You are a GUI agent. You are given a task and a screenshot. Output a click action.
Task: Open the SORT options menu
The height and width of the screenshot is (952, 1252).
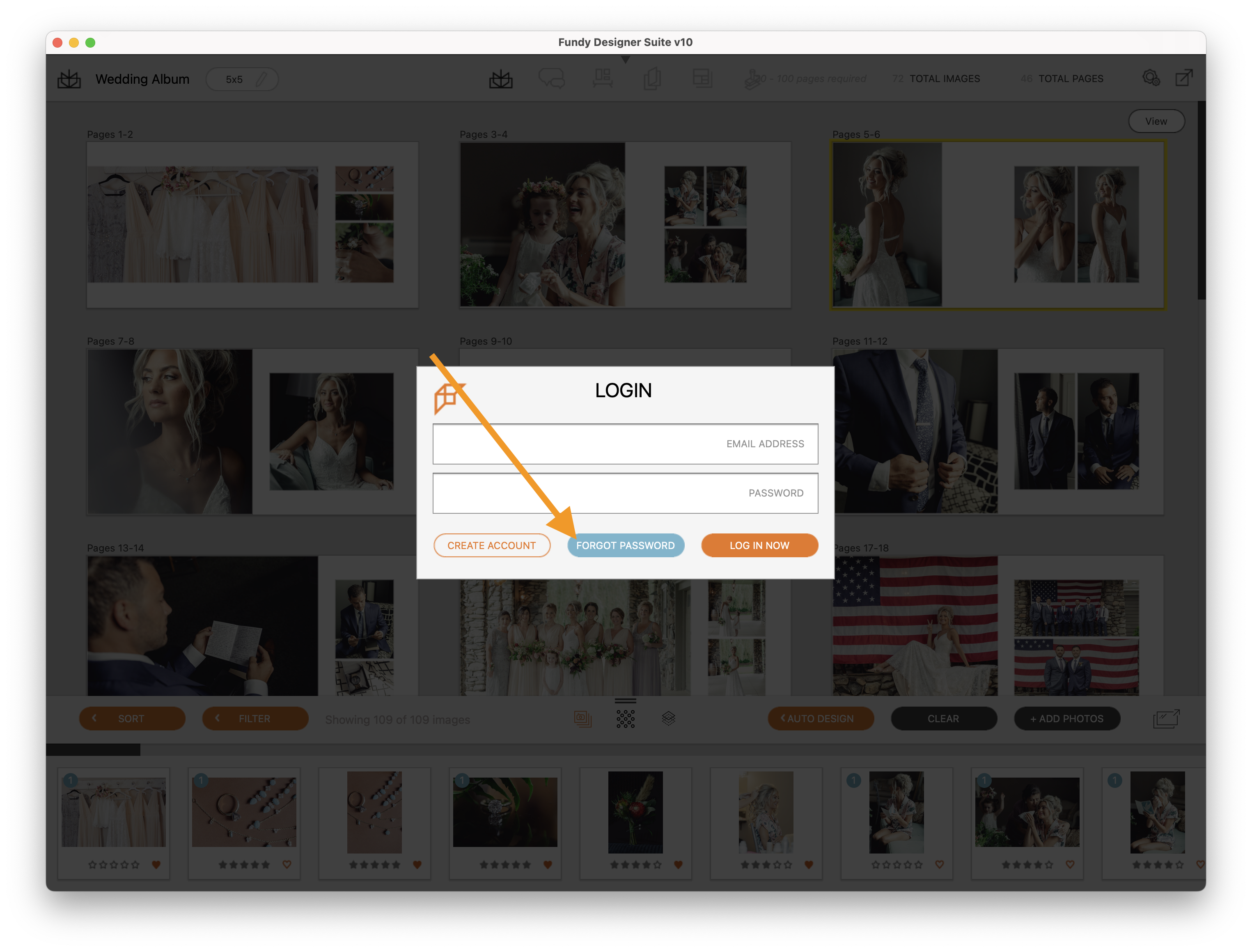[131, 719]
